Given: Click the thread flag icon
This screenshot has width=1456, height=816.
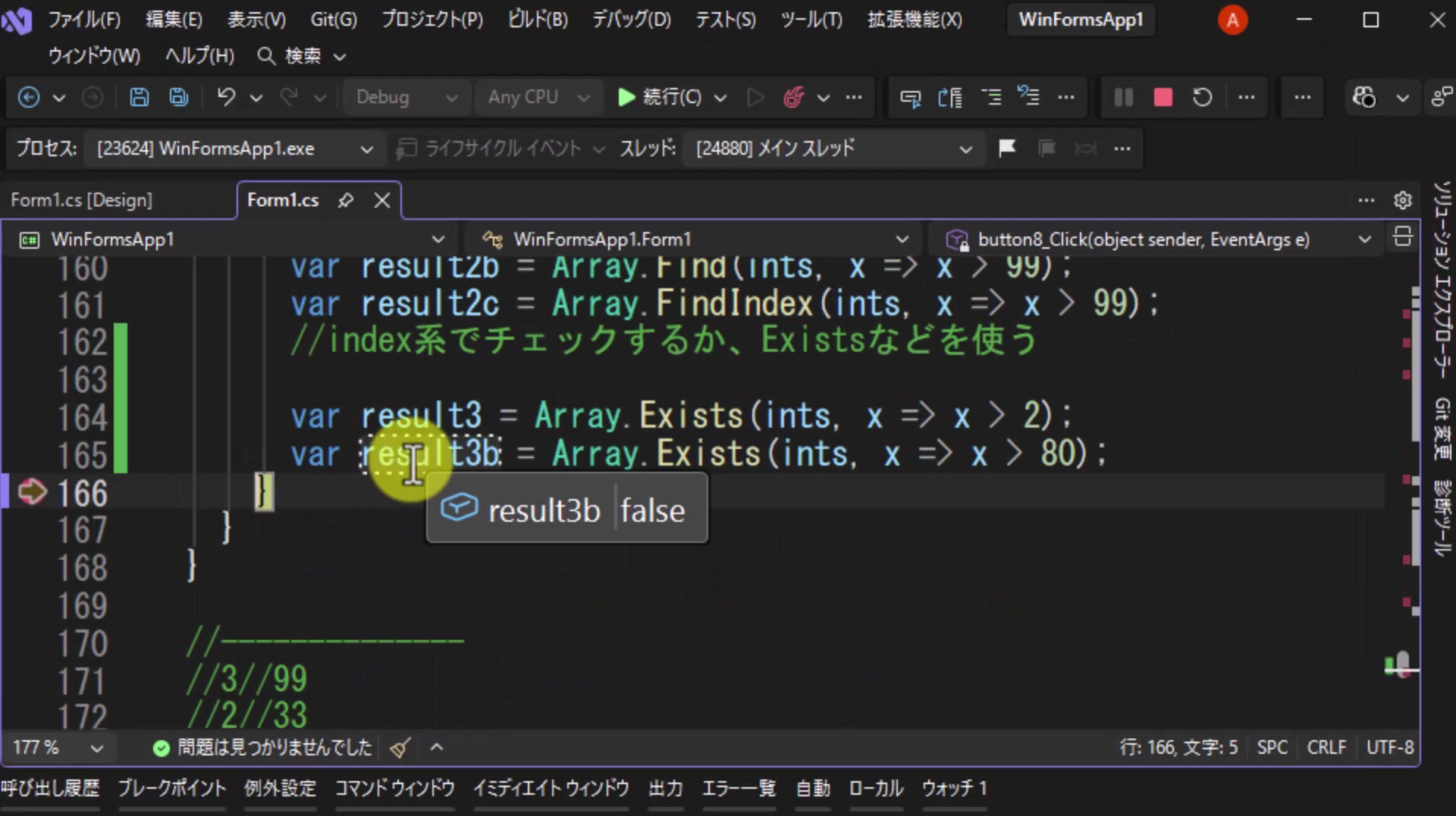Looking at the screenshot, I should click(x=1007, y=148).
